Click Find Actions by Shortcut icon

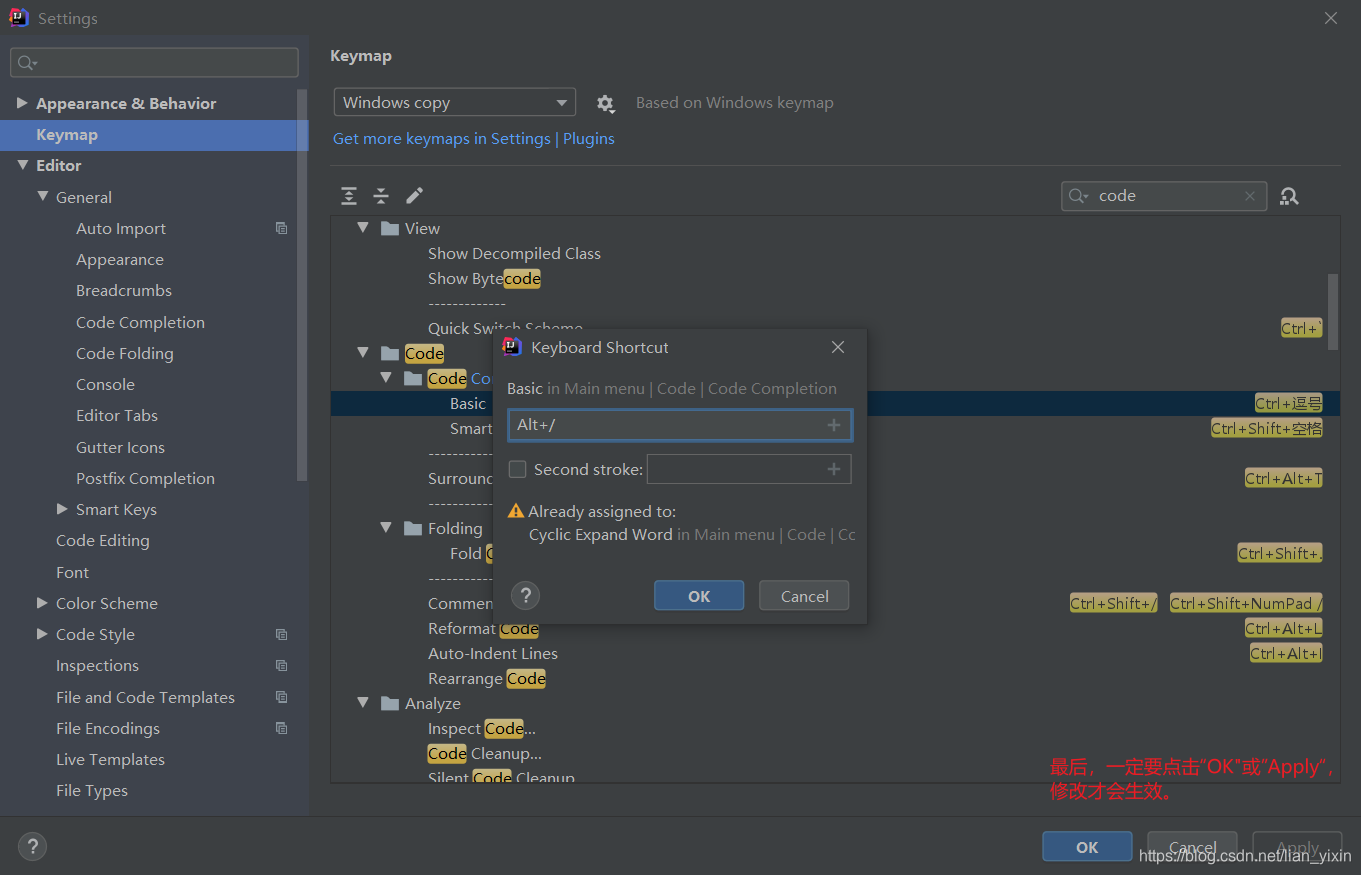click(1289, 196)
